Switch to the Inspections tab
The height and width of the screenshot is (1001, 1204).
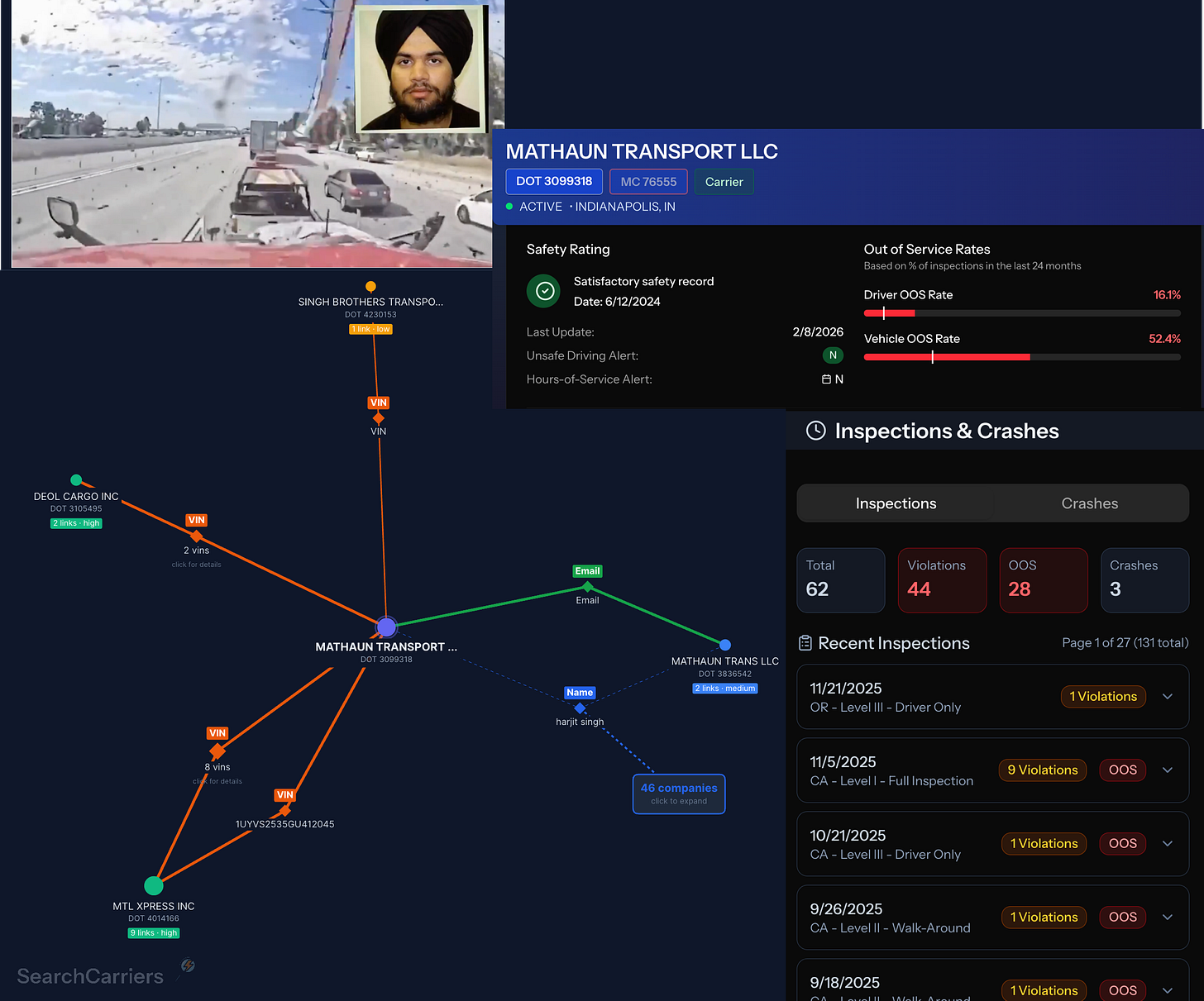896,503
